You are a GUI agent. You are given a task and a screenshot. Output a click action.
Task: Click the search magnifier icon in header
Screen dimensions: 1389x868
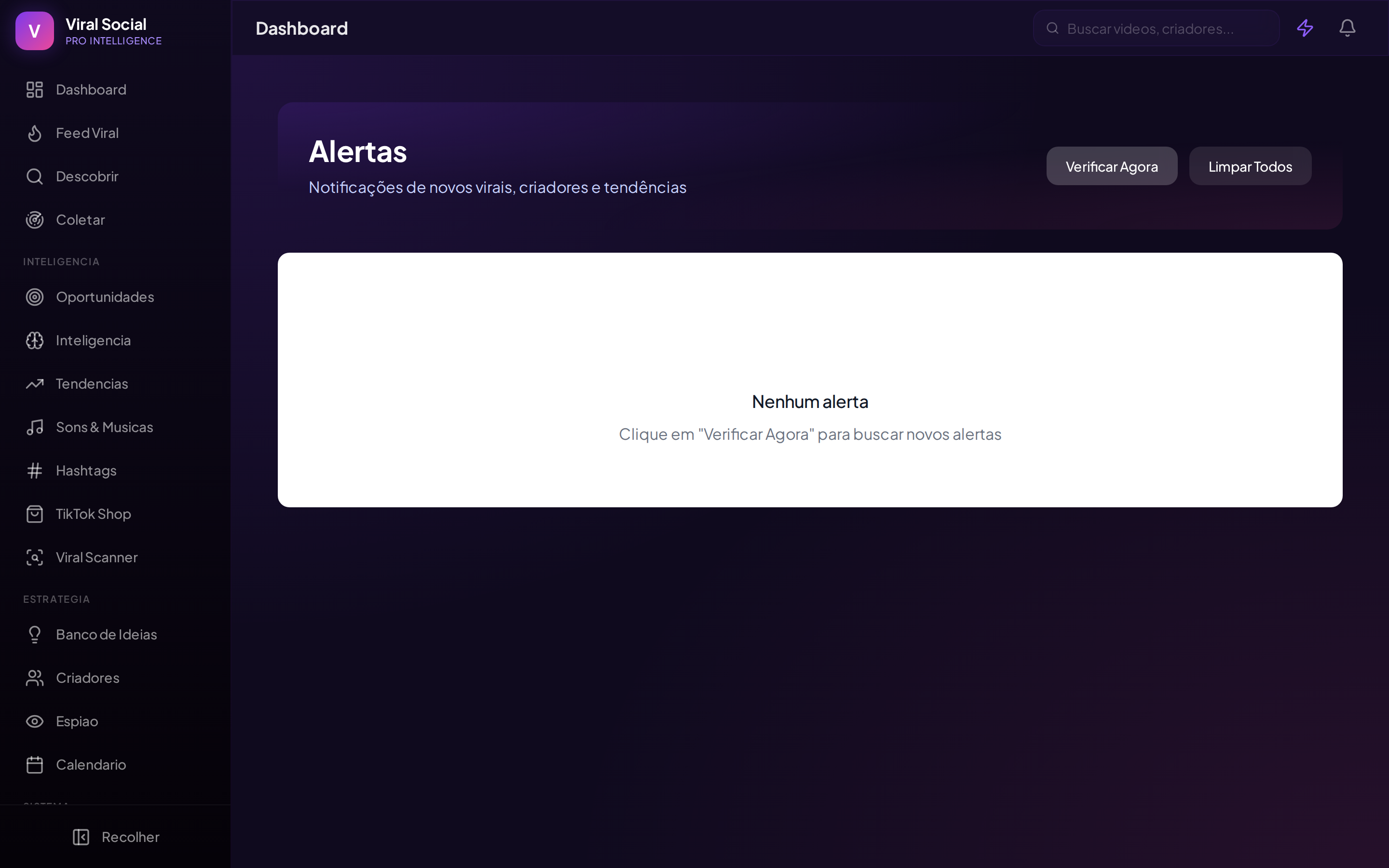1052,28
